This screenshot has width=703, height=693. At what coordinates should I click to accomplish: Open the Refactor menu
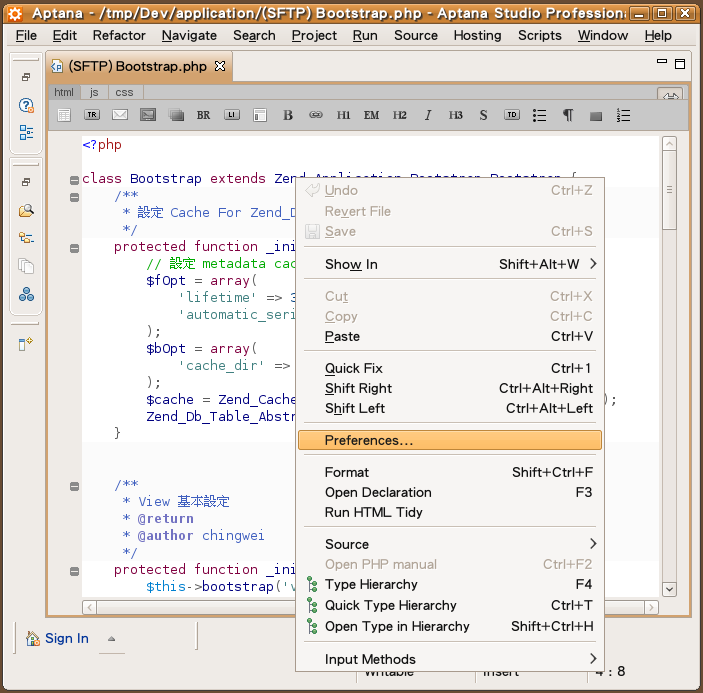(x=119, y=35)
